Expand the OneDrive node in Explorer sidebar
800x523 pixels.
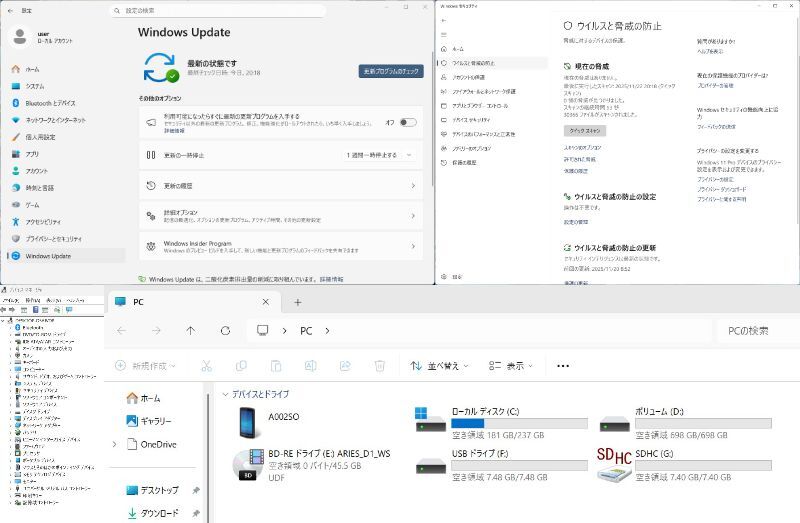(114, 444)
